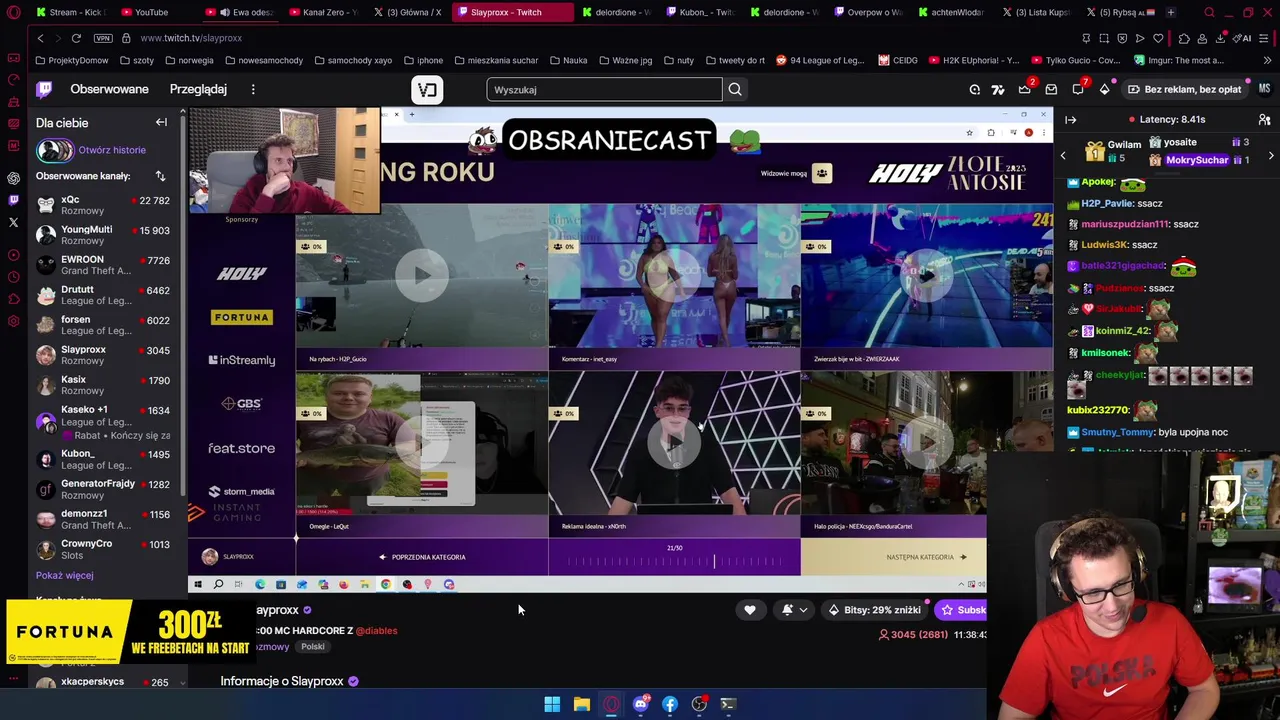This screenshot has width=1280, height=720.
Task: Click the bookmark heart icon in address bar
Action: [1158, 38]
